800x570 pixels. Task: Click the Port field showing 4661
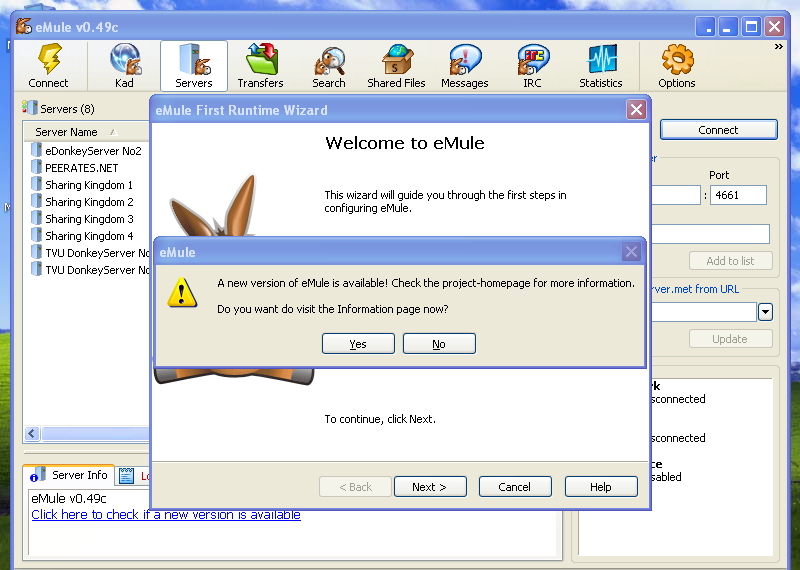pyautogui.click(x=738, y=195)
